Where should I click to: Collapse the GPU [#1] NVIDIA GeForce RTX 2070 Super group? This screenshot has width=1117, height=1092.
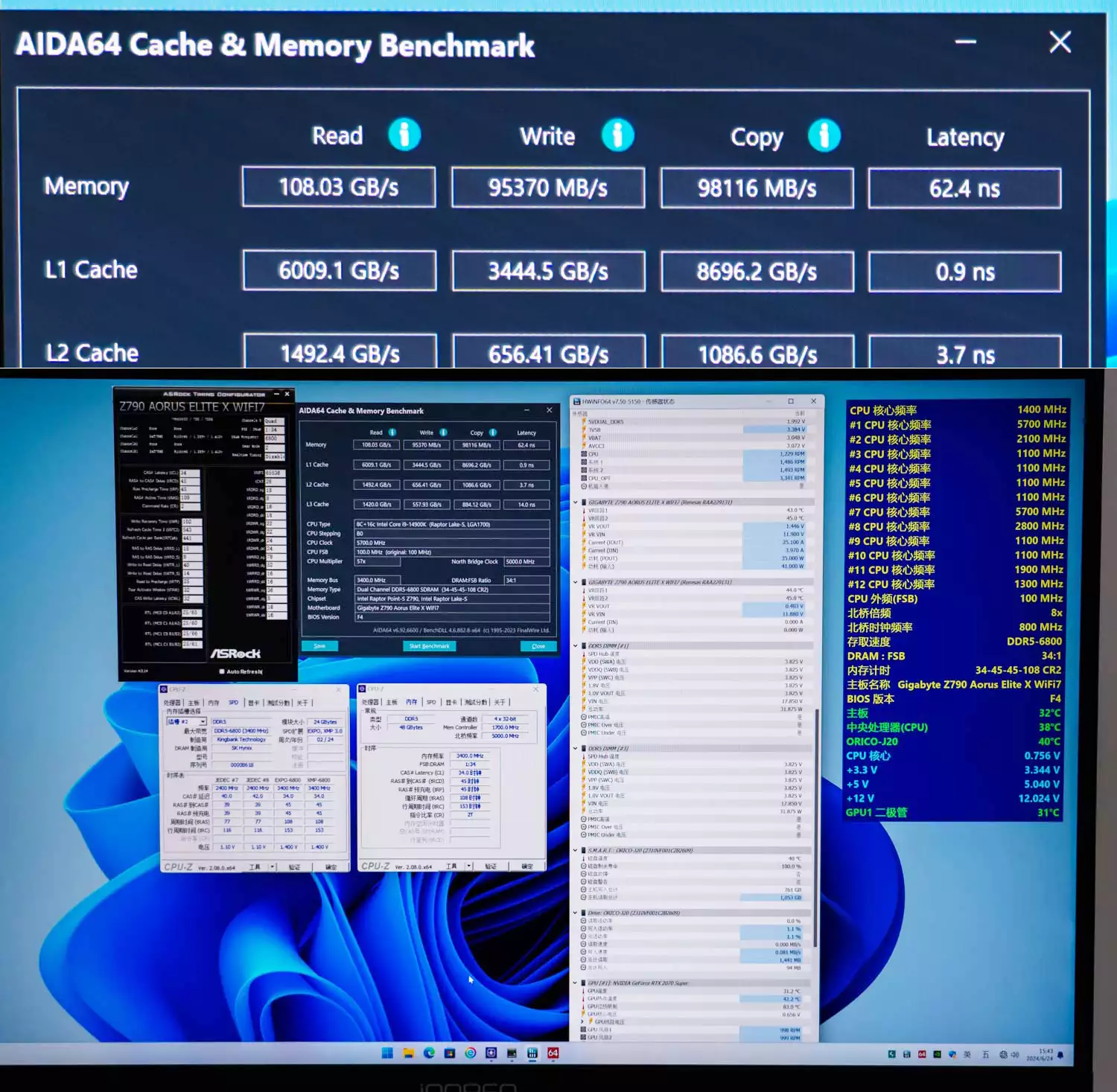pos(575,983)
